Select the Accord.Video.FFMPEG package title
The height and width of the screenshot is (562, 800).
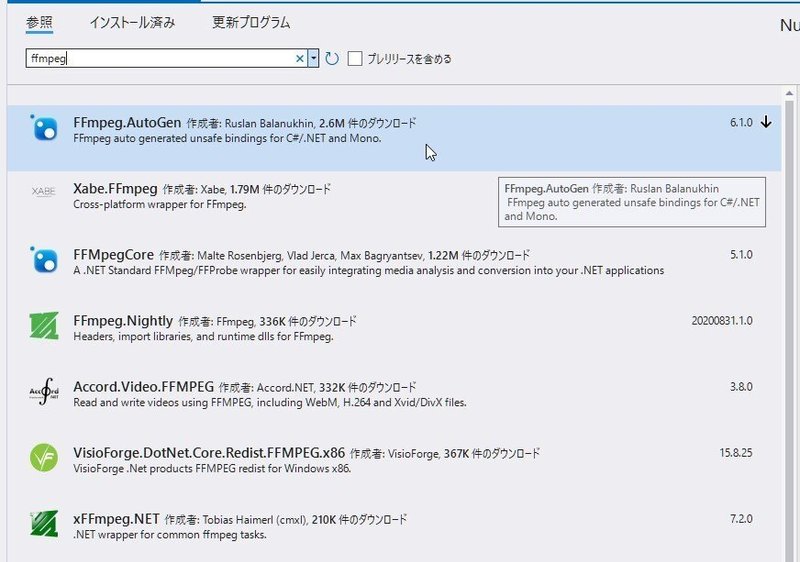click(x=143, y=387)
